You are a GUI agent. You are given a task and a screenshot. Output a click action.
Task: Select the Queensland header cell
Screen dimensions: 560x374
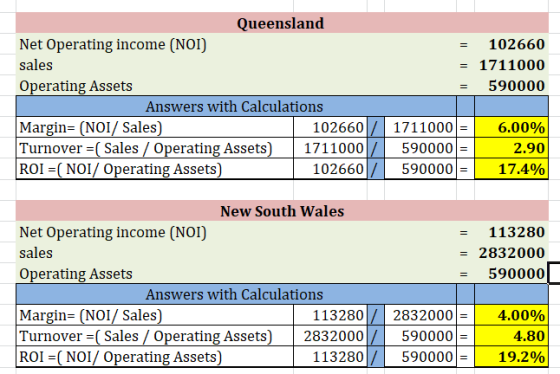click(x=282, y=23)
